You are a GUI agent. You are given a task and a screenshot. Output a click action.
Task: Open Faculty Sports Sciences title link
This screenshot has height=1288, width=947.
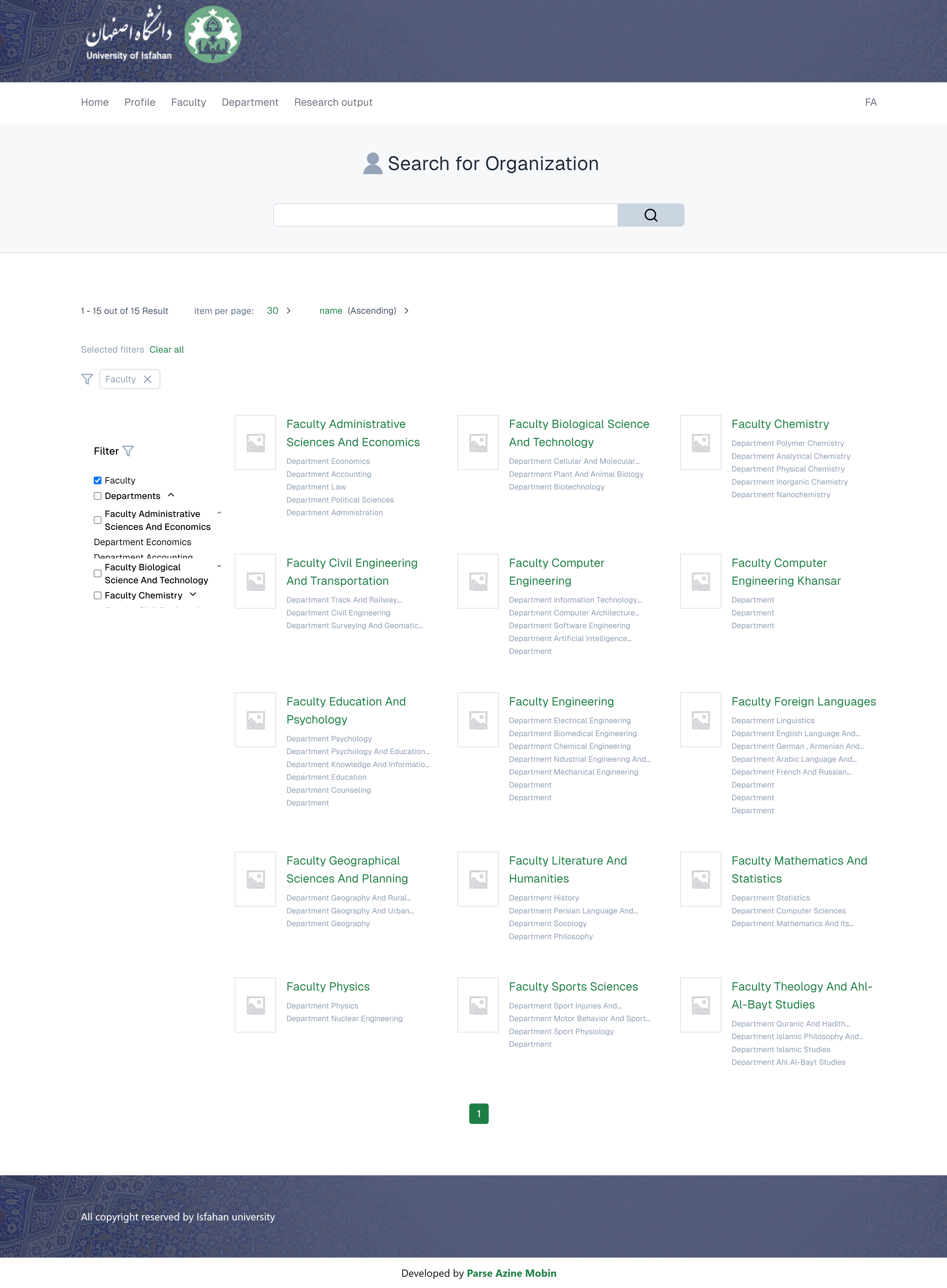tap(573, 987)
